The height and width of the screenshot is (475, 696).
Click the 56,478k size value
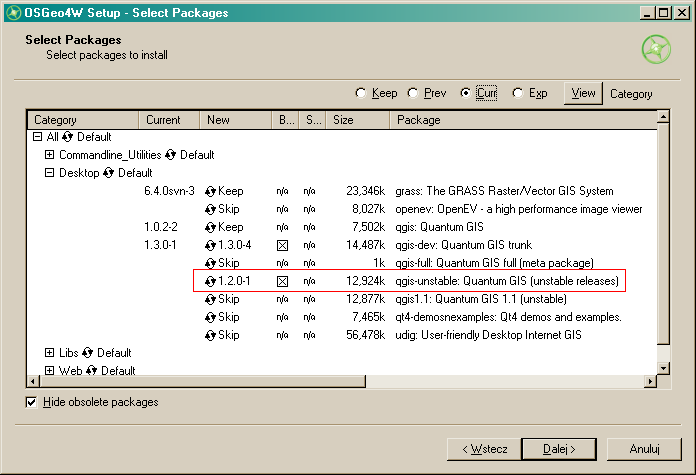(x=365, y=335)
